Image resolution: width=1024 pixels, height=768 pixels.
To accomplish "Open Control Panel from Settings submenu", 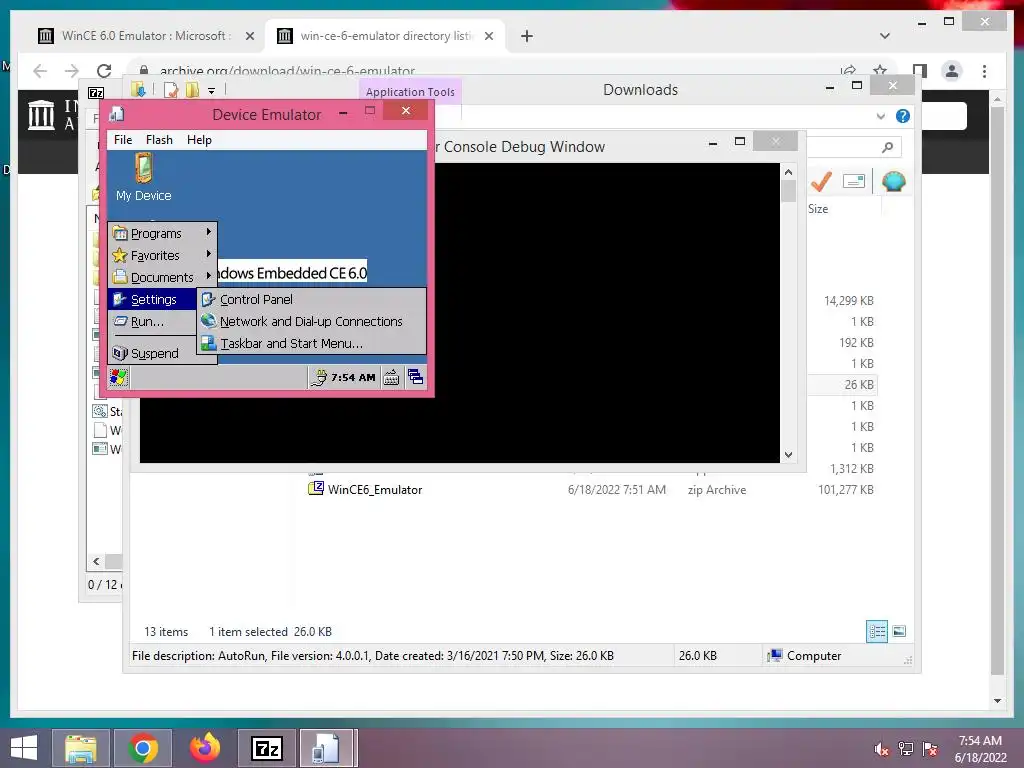I will (312, 299).
